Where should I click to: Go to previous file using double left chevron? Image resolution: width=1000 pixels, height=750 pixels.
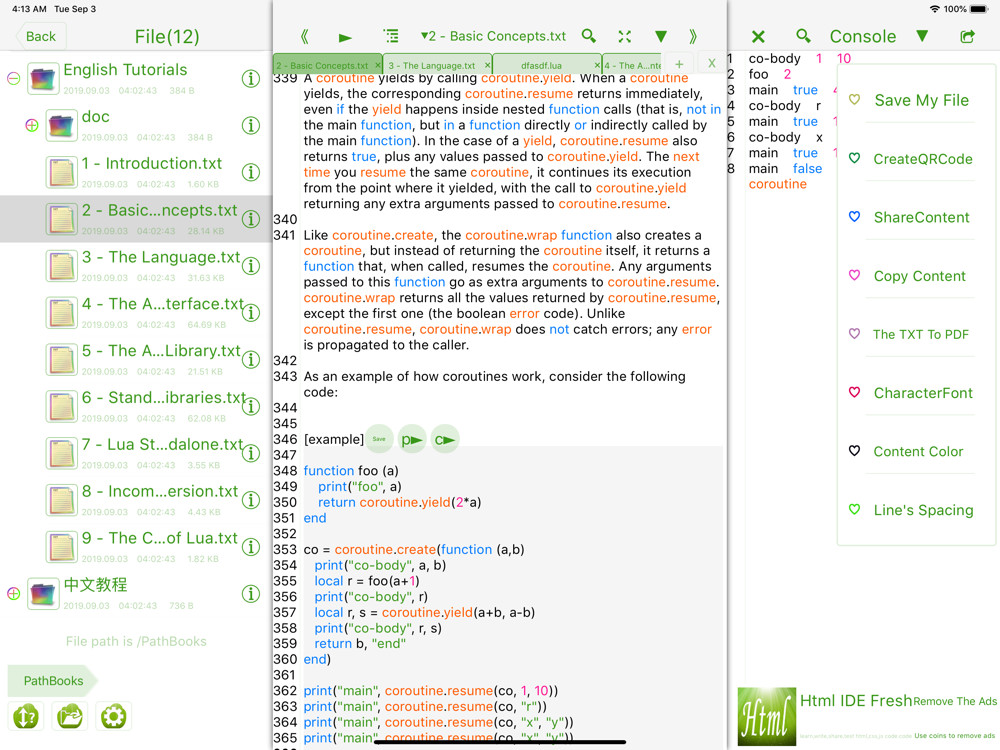(x=305, y=37)
